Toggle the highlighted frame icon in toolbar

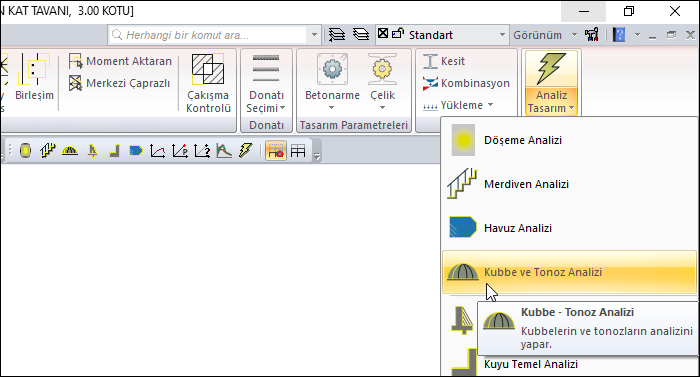(276, 151)
